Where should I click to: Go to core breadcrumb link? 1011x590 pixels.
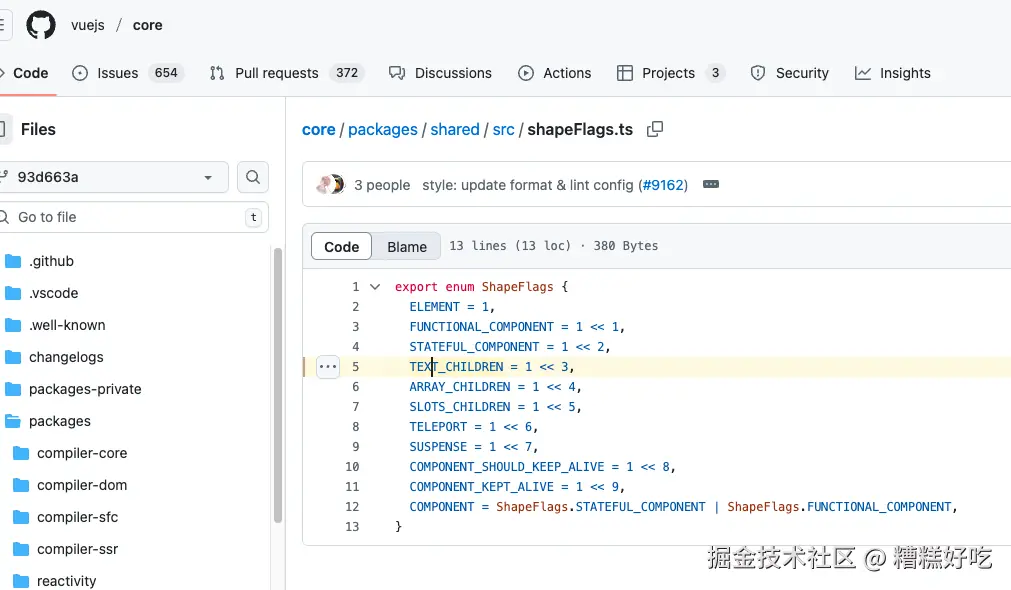pyautogui.click(x=319, y=130)
